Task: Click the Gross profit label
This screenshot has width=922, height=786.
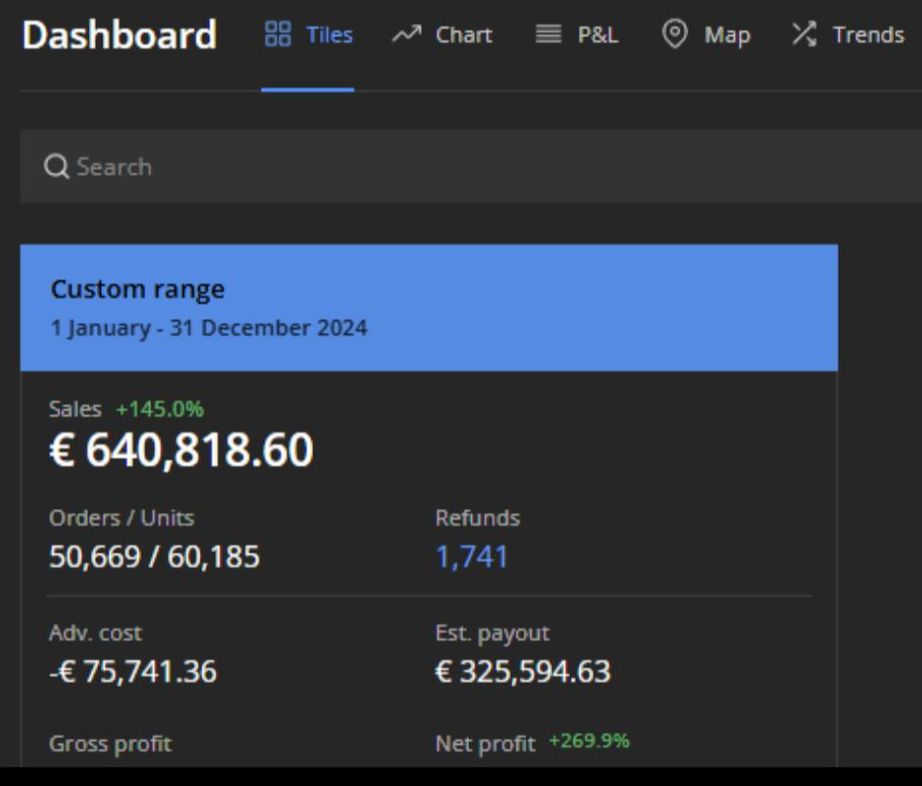Action: click(111, 744)
